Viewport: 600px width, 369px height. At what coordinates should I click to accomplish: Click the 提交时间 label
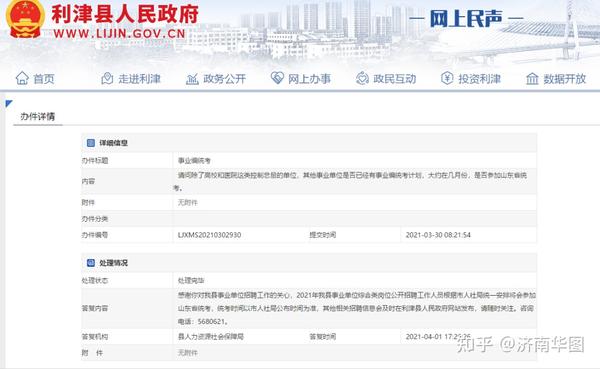pyautogui.click(x=323, y=235)
